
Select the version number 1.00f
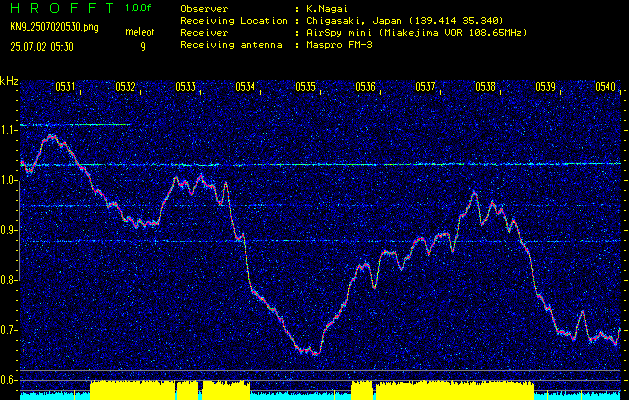pyautogui.click(x=138, y=8)
